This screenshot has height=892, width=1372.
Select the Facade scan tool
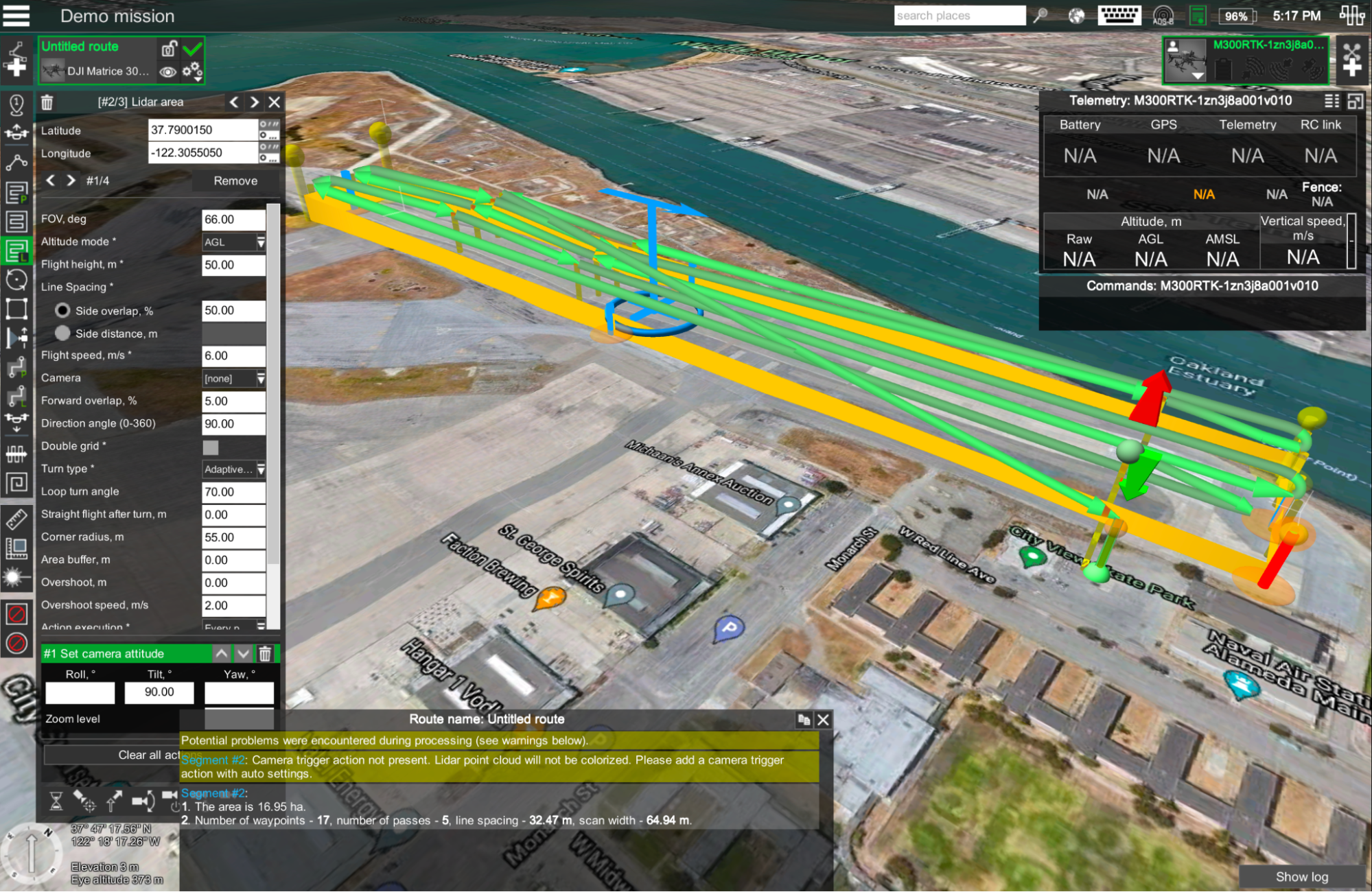[x=16, y=338]
